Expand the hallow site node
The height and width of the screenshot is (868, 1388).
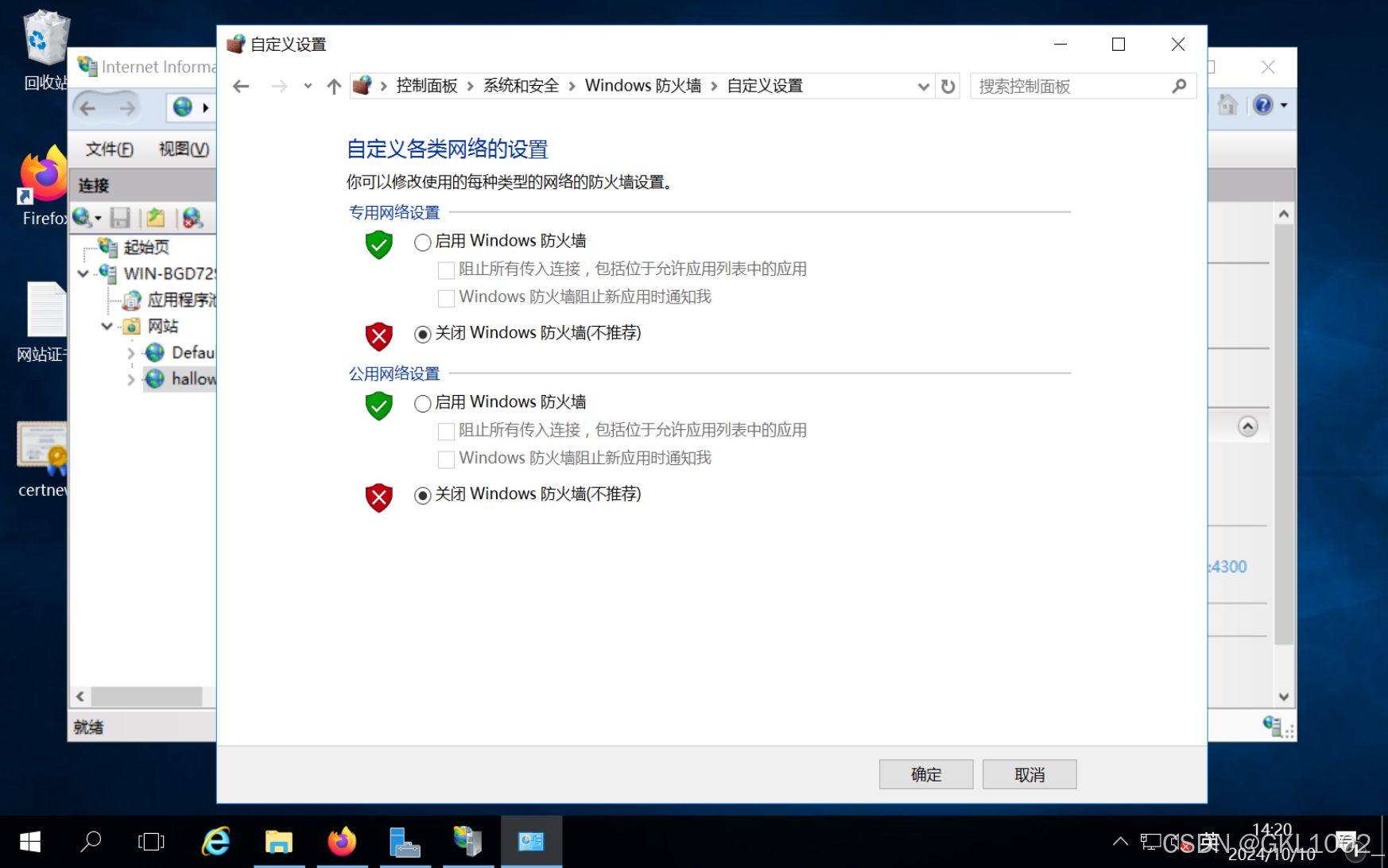click(131, 379)
